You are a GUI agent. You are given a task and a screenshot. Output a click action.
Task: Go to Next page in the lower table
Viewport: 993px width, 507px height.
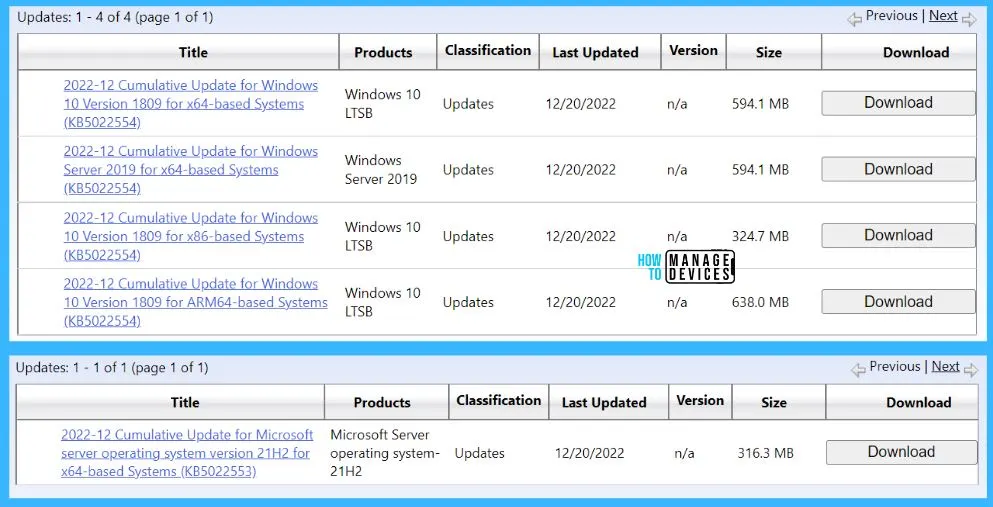pyautogui.click(x=946, y=366)
